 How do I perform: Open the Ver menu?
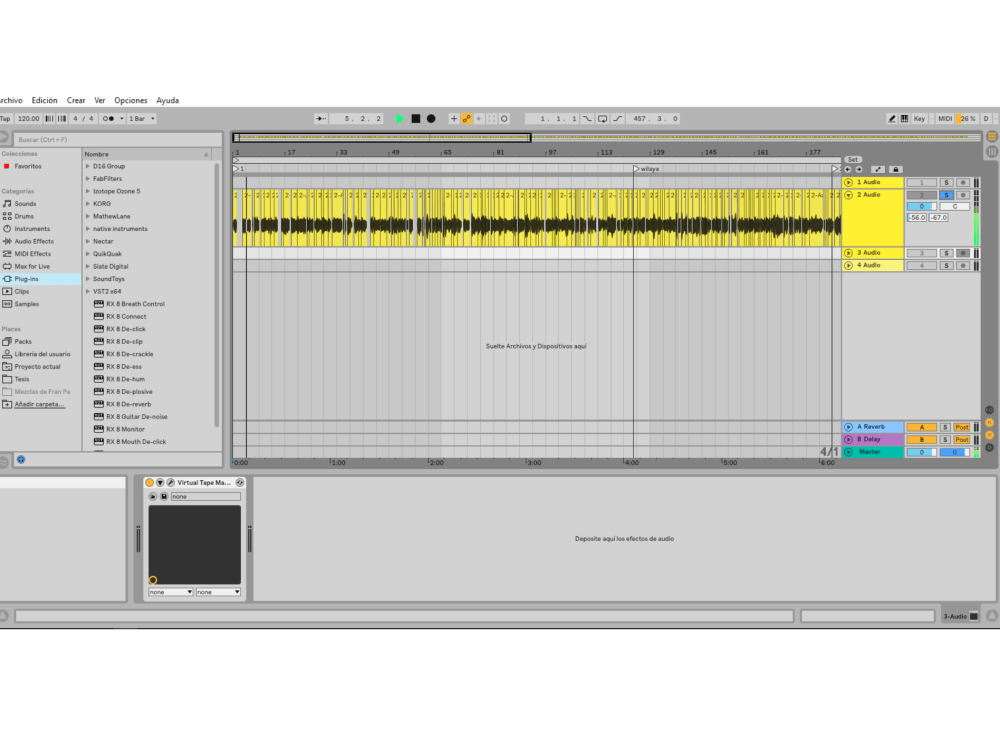(x=99, y=100)
